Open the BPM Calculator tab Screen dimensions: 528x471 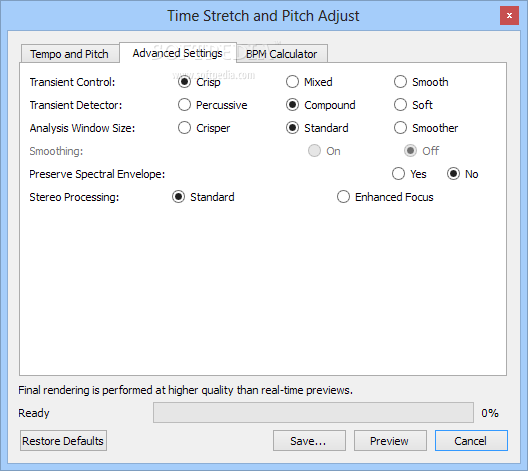(282, 54)
